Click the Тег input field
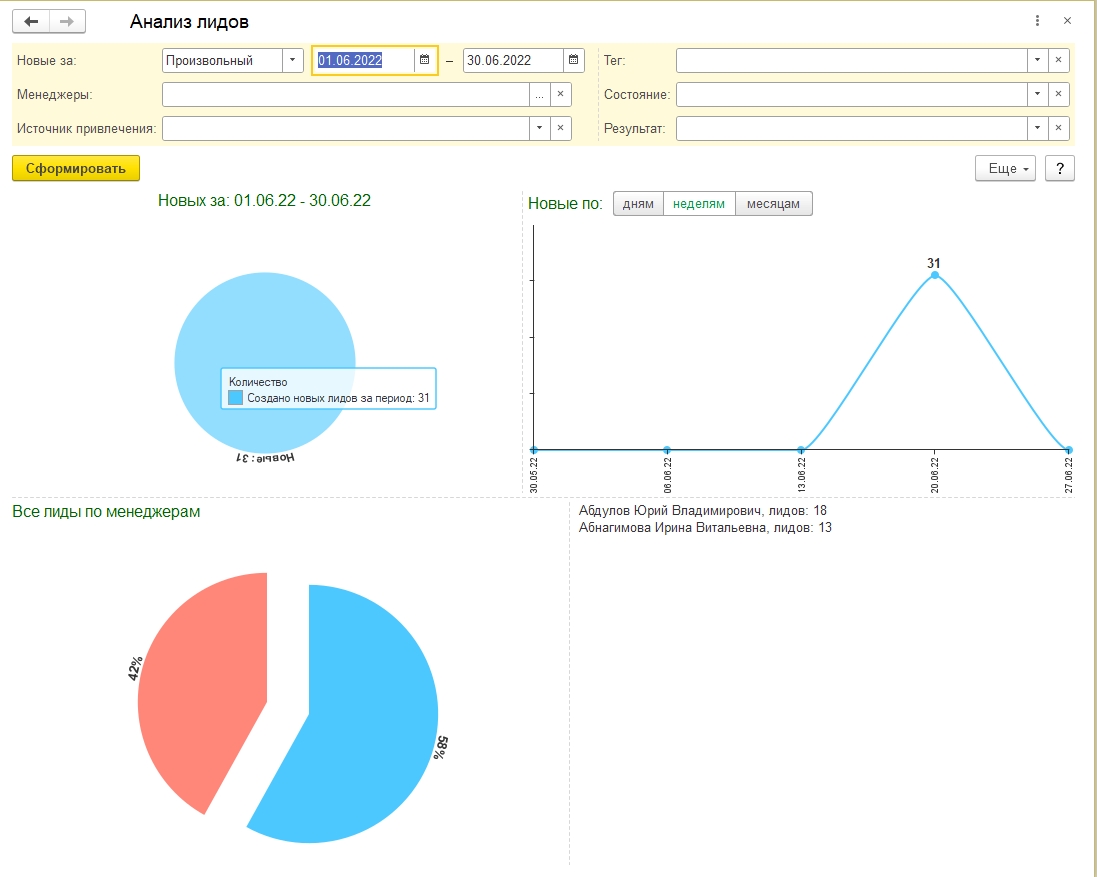1097x877 pixels. [x=851, y=60]
